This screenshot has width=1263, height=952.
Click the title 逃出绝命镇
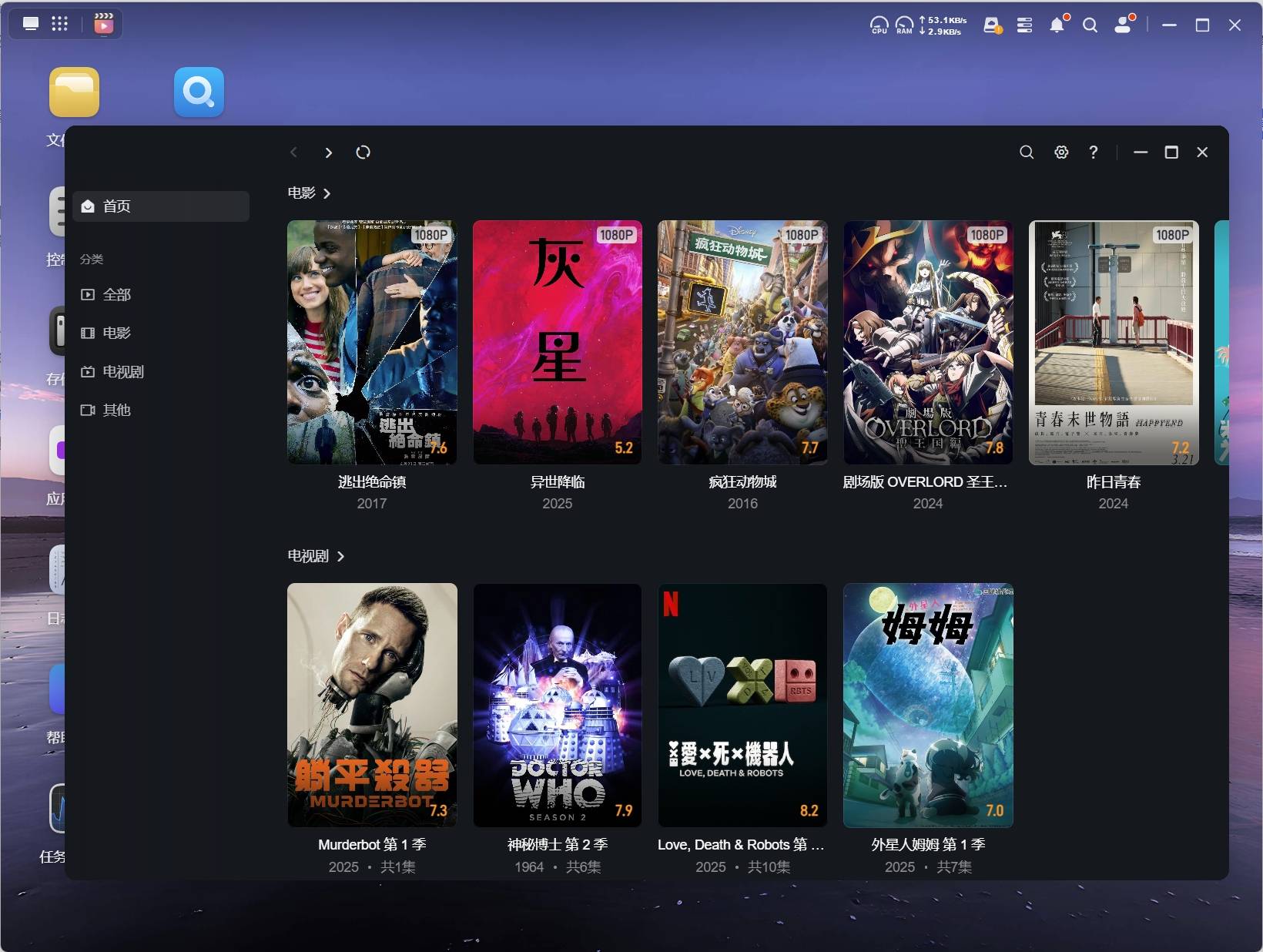tap(372, 482)
